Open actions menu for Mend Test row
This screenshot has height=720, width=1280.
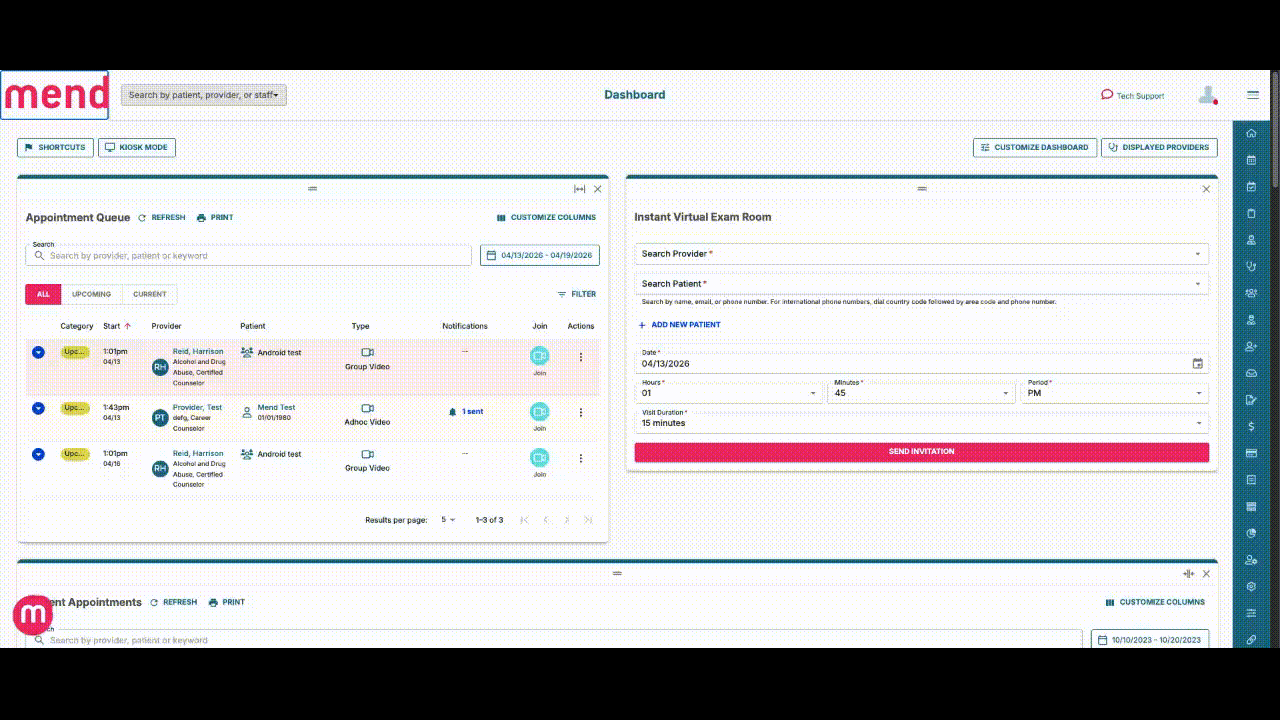click(581, 412)
